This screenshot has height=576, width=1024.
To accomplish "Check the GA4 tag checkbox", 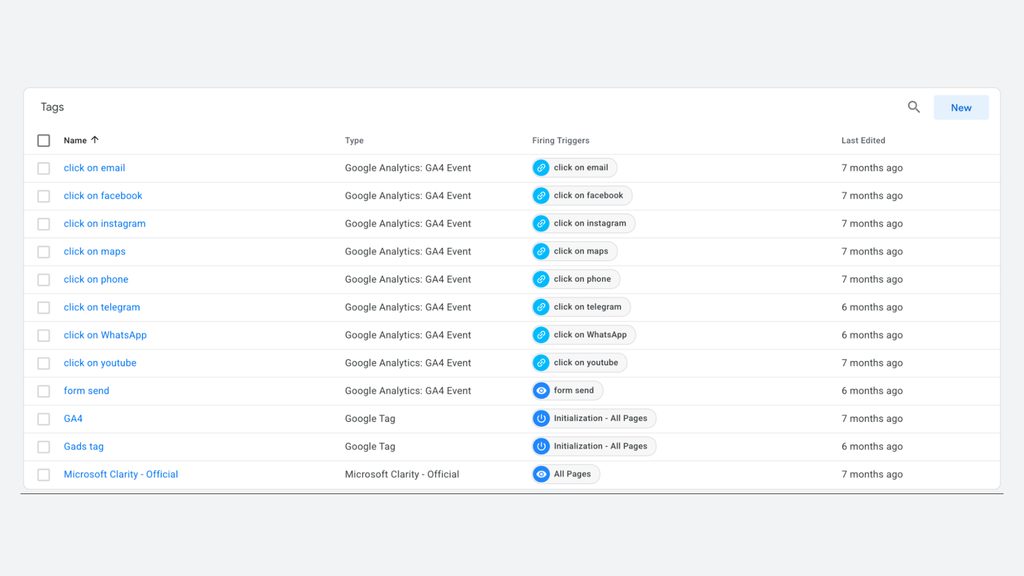I will 44,419.
